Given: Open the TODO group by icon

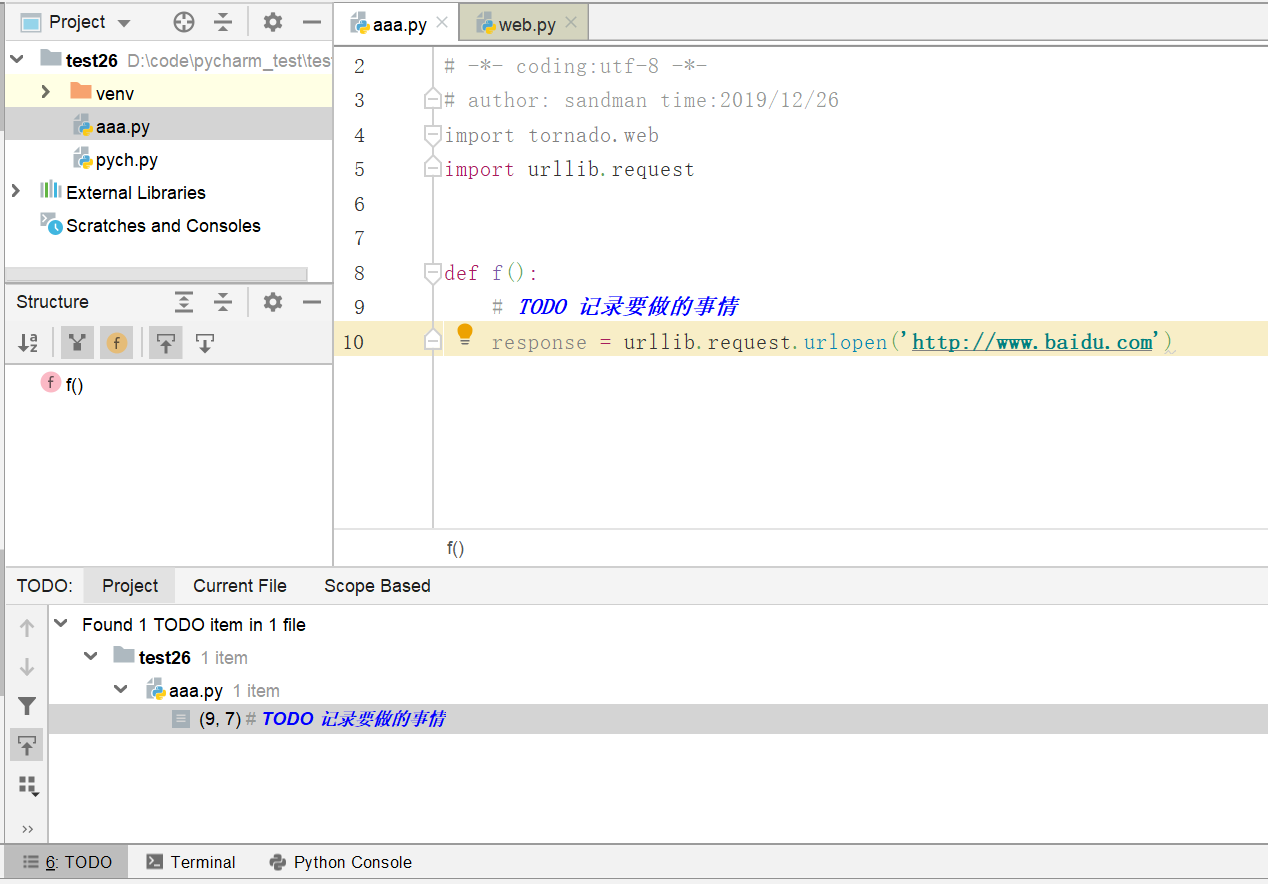Looking at the screenshot, I should click(x=27, y=786).
